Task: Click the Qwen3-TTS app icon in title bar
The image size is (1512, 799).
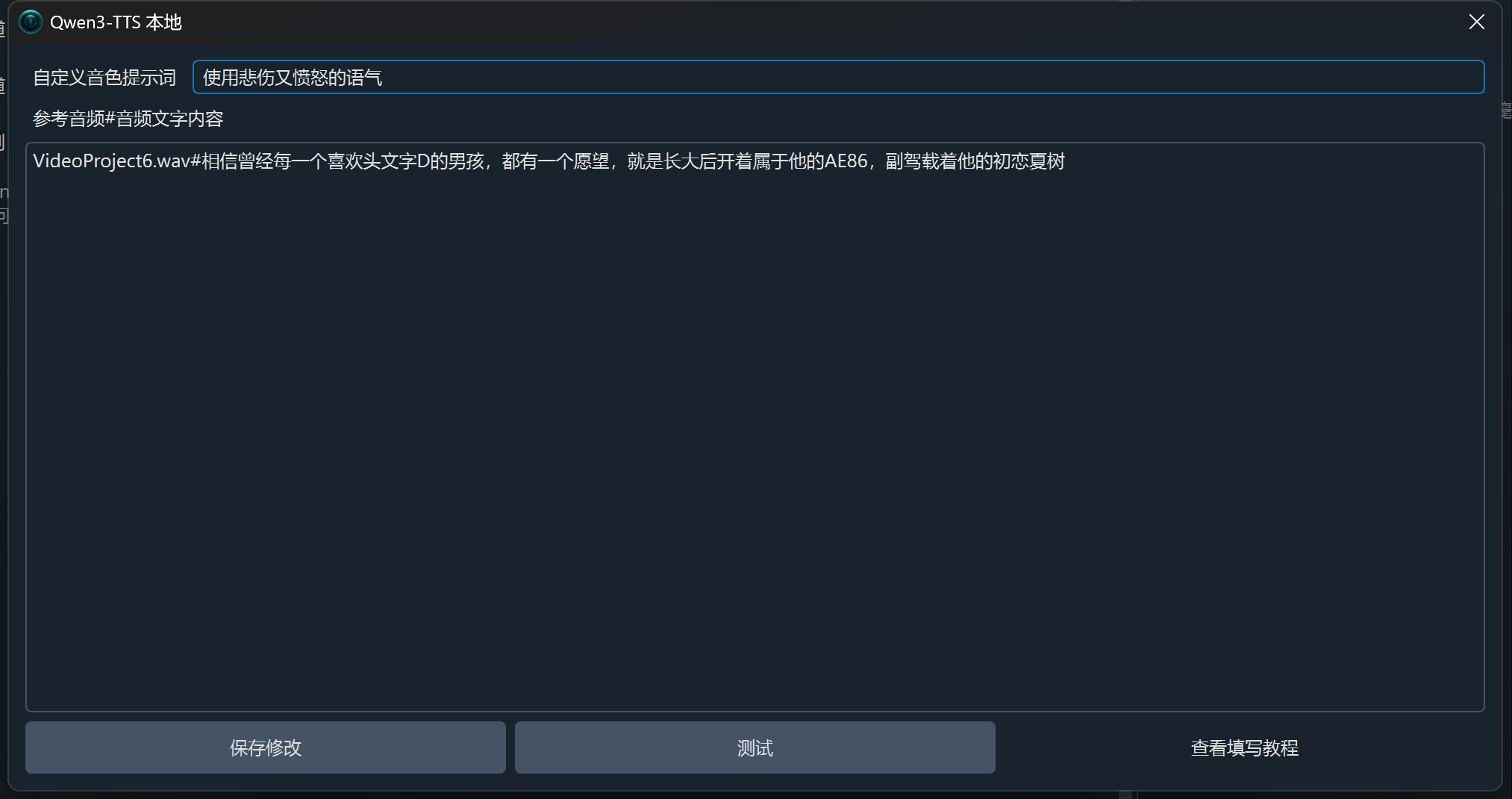Action: point(30,22)
